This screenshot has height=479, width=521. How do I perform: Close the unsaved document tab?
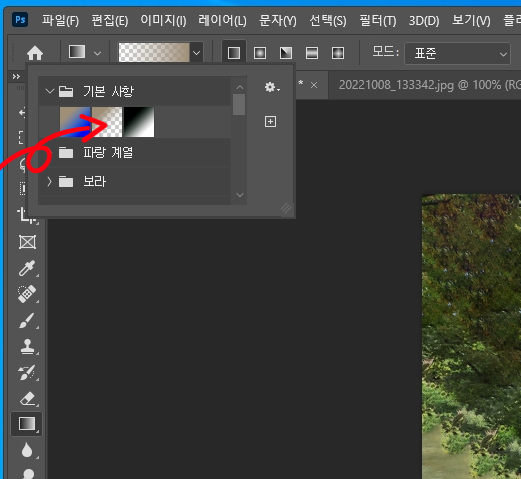(x=314, y=85)
